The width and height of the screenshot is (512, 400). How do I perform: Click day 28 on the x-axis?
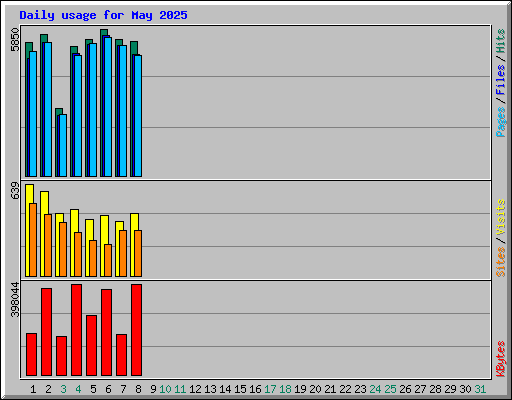click(x=435, y=389)
